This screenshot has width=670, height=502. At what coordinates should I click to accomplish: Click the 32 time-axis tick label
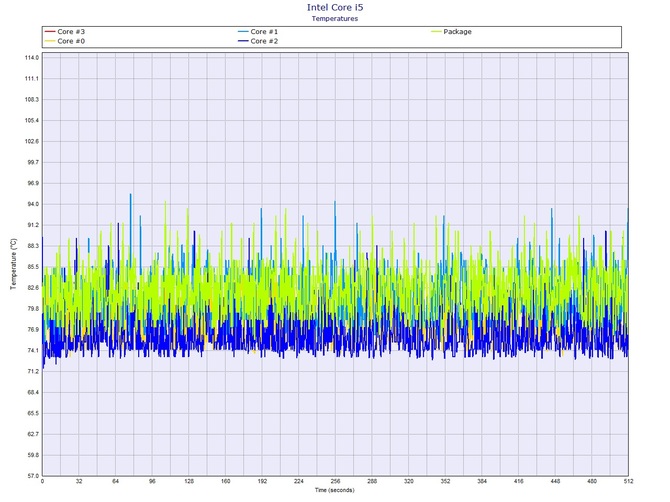tap(79, 481)
